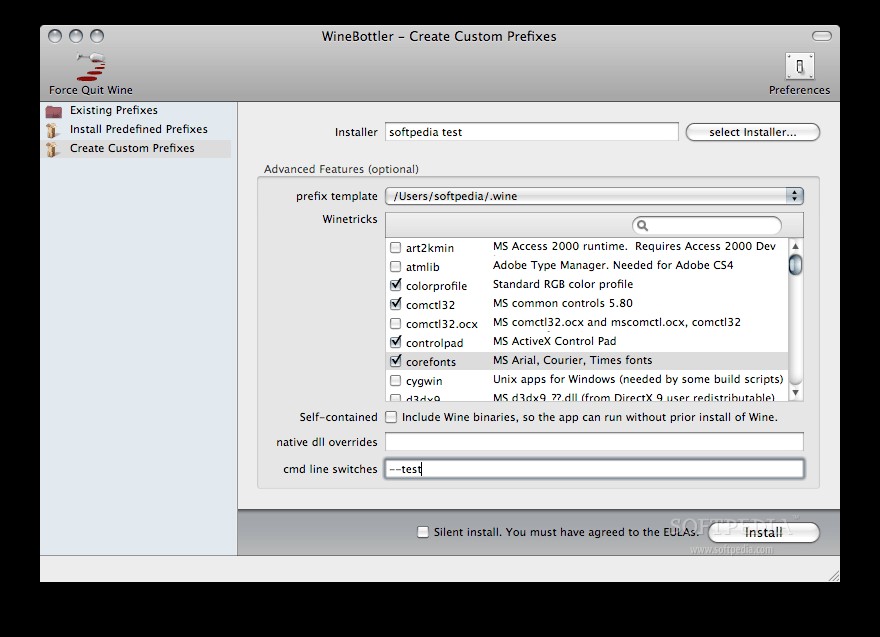Select Create Custom Prefixes in the sidebar
Image resolution: width=880 pixels, height=637 pixels.
(132, 148)
